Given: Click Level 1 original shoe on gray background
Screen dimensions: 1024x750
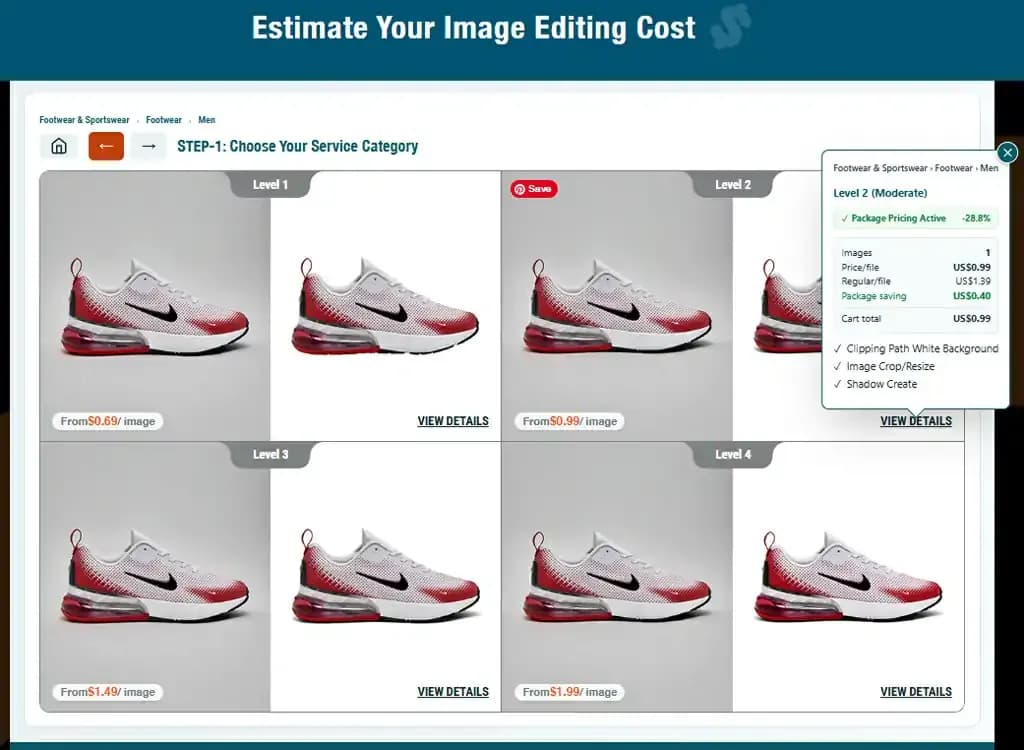Looking at the screenshot, I should (155, 307).
